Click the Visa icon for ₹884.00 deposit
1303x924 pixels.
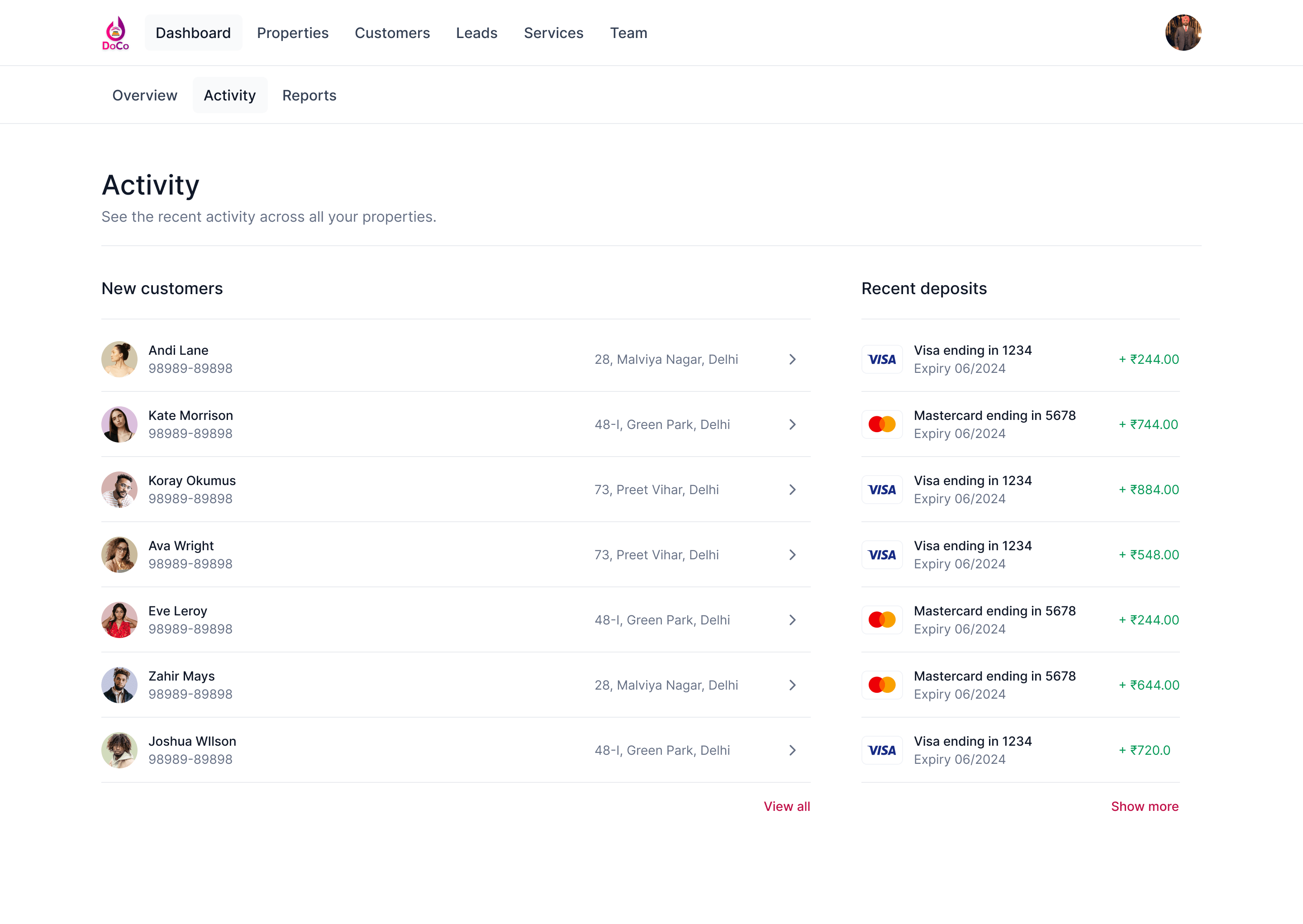881,490
